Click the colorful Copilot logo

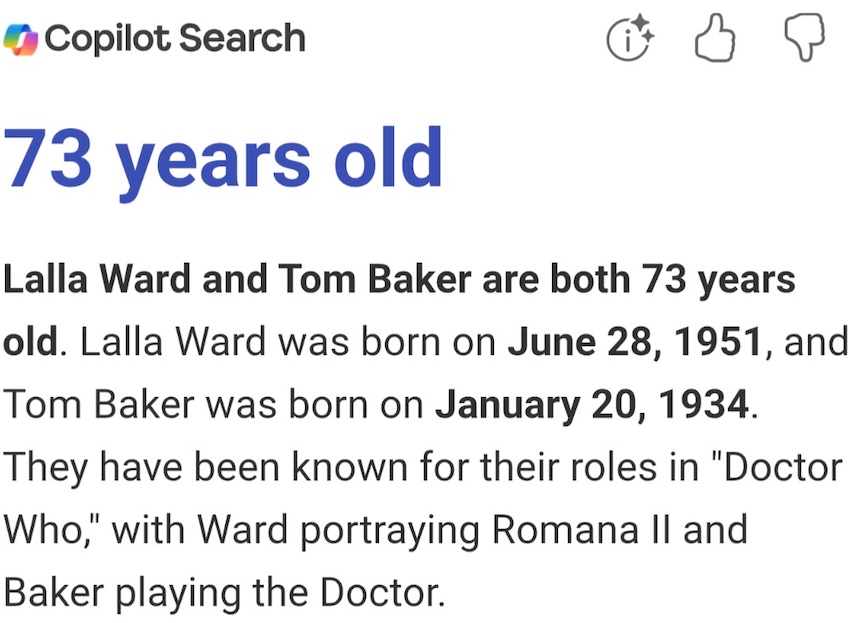(x=21, y=39)
